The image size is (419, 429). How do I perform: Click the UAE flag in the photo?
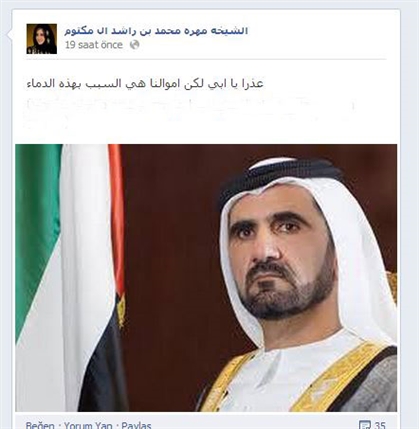70,277
